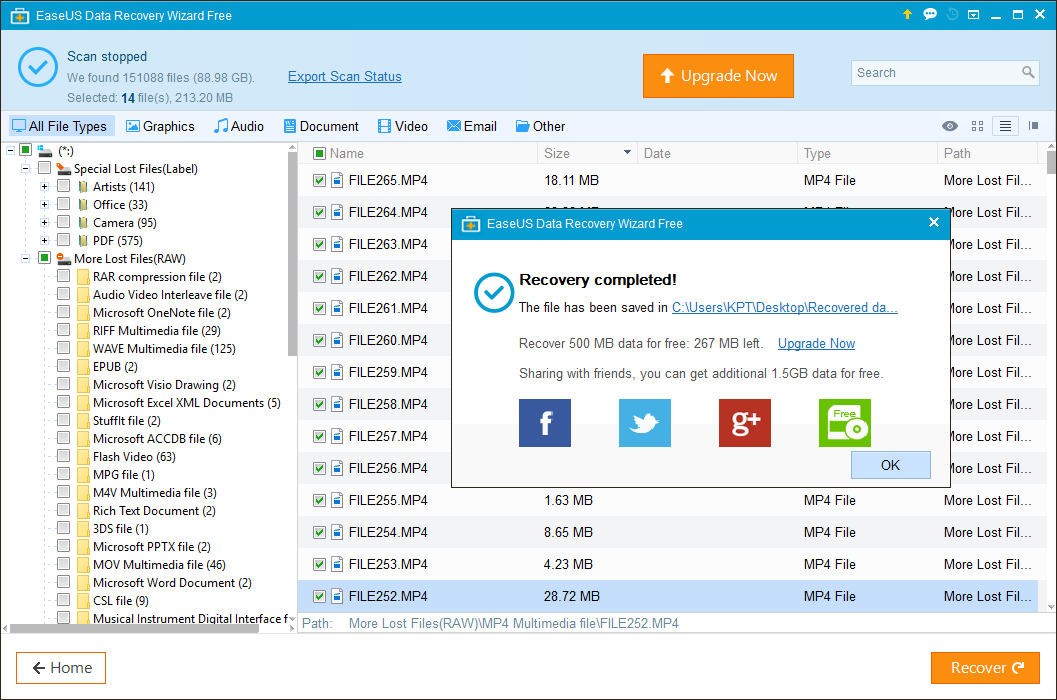Click the FILE253.MP4 file icon
The height and width of the screenshot is (700, 1057).
point(337,564)
